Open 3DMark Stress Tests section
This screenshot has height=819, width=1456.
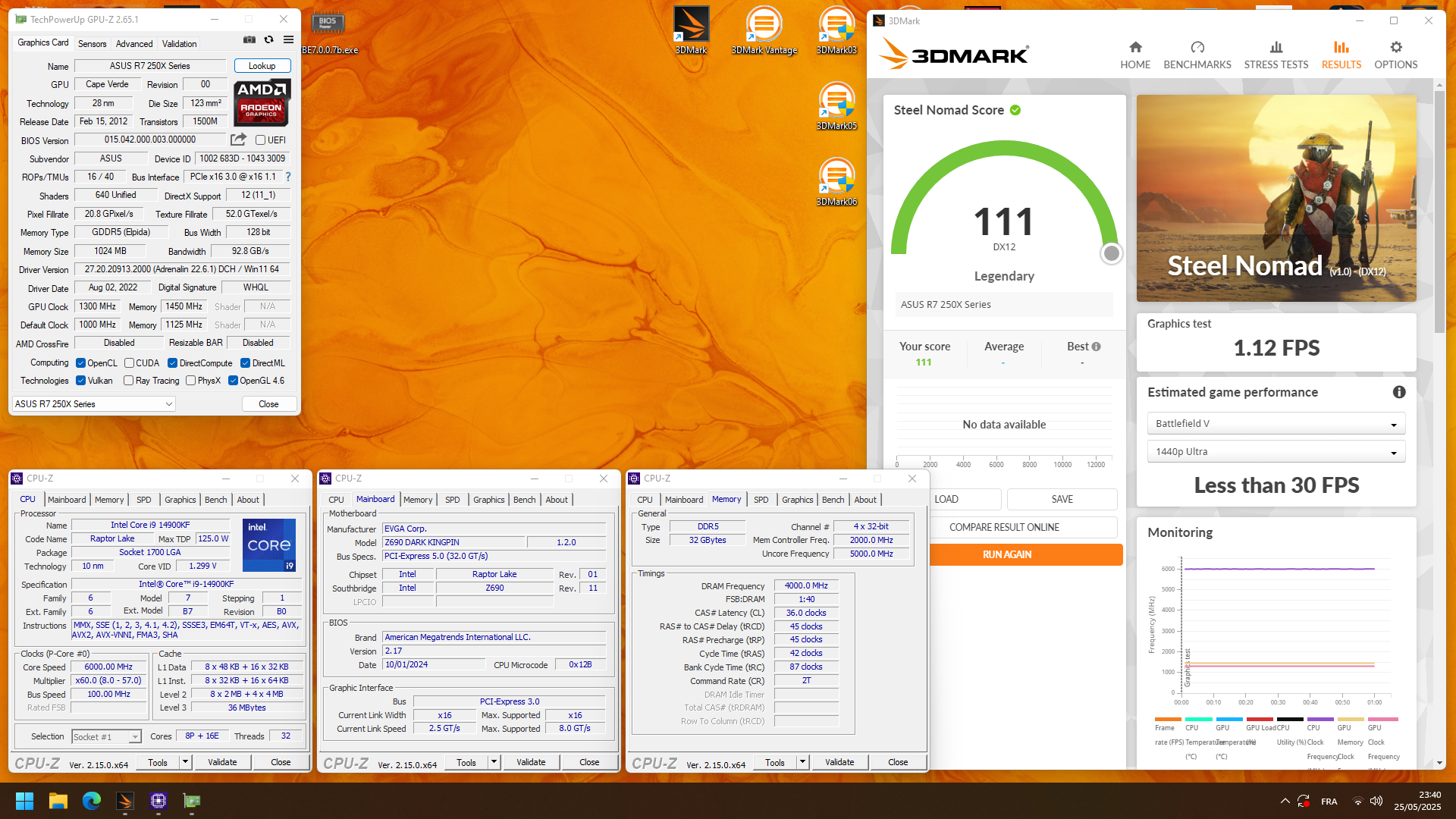click(x=1276, y=55)
